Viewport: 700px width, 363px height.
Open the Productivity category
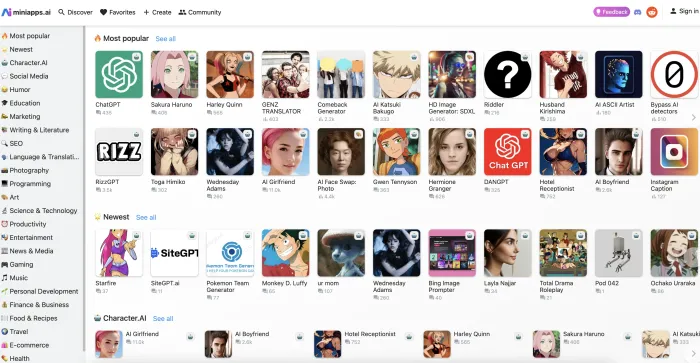click(24, 224)
